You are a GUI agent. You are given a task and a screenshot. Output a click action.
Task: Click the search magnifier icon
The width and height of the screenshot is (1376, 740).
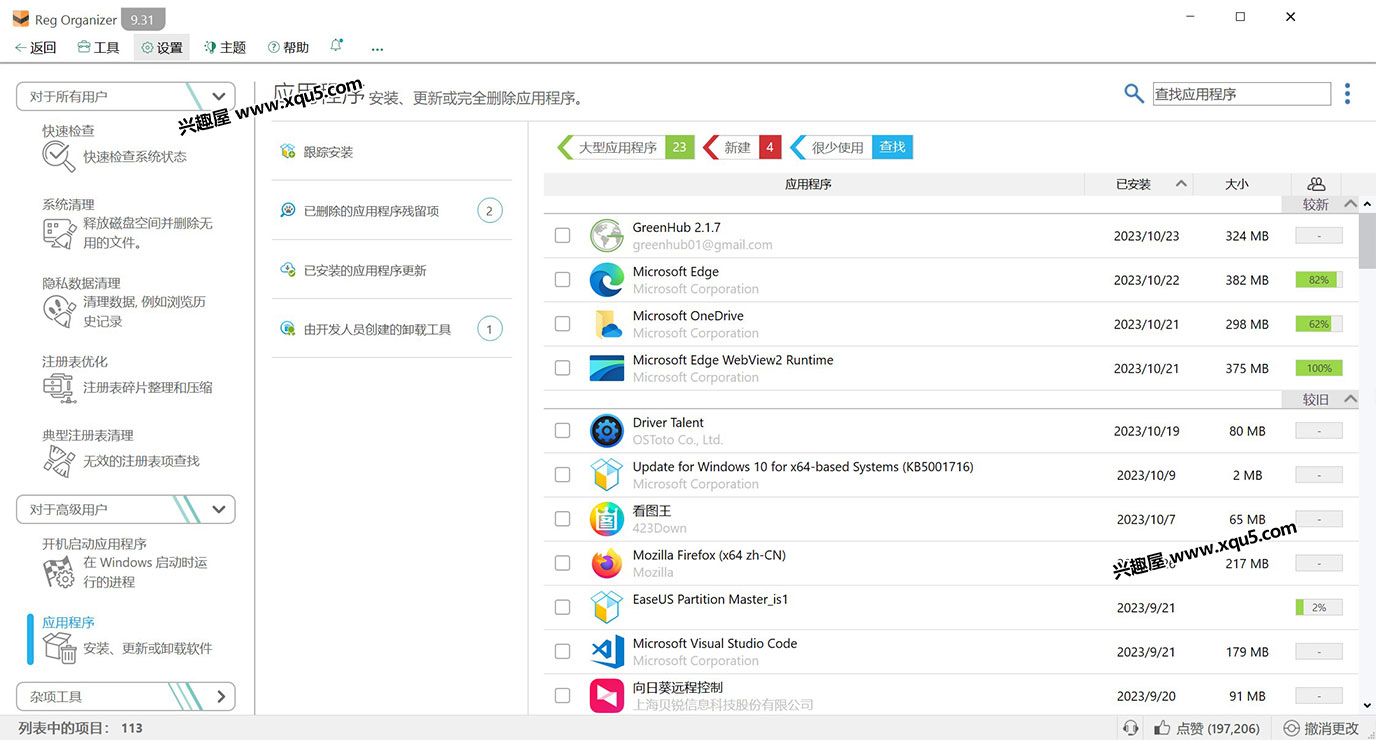(1133, 94)
